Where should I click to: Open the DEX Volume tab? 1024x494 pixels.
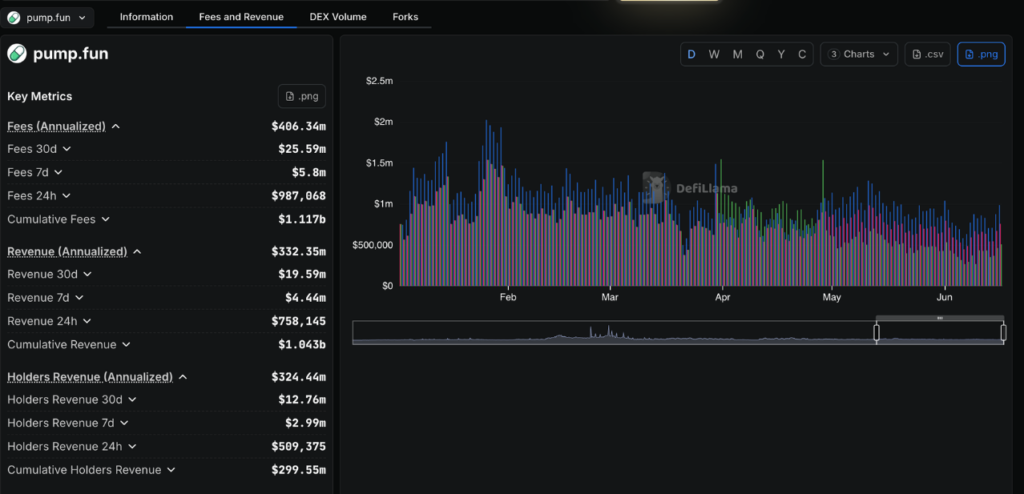338,17
